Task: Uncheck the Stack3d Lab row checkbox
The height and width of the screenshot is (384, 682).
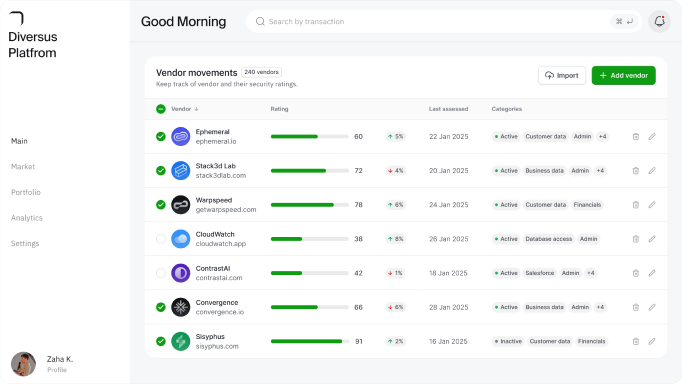Action: pos(160,170)
